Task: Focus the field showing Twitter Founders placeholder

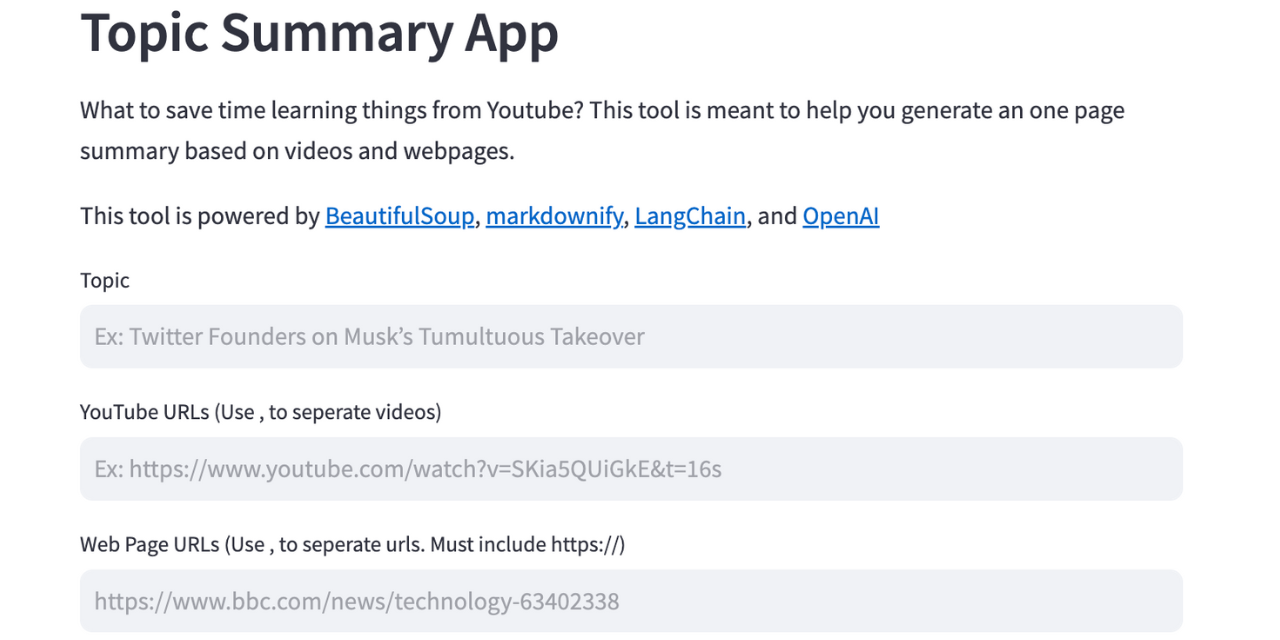Action: [630, 336]
